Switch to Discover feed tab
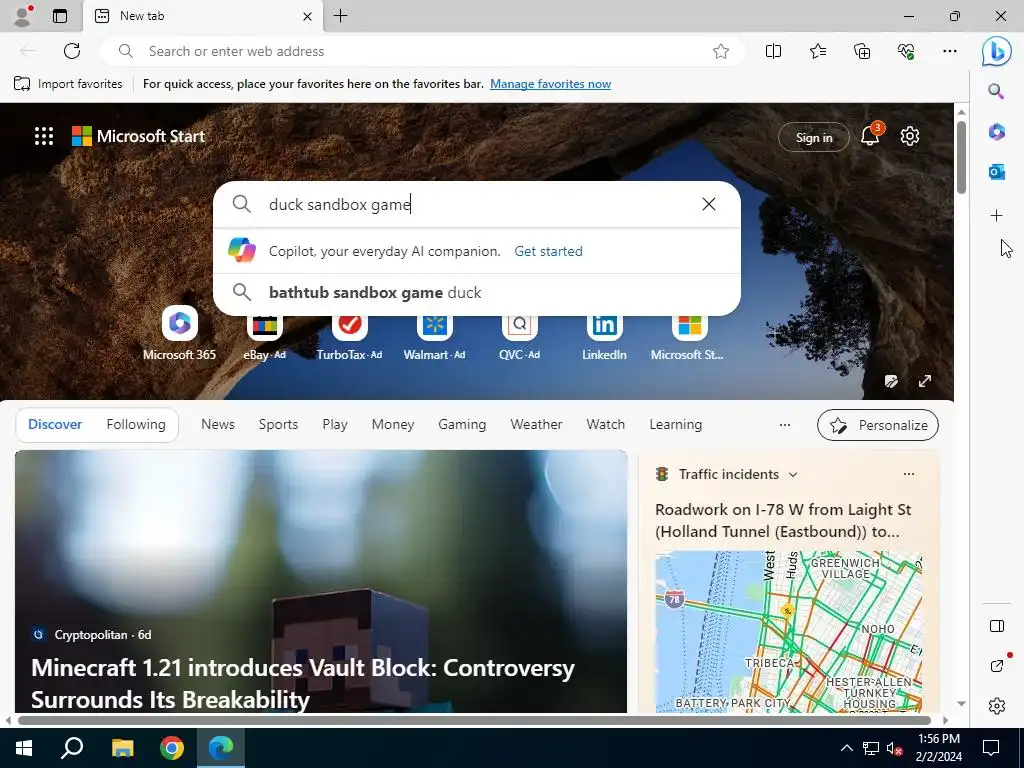1024x768 pixels. [55, 424]
